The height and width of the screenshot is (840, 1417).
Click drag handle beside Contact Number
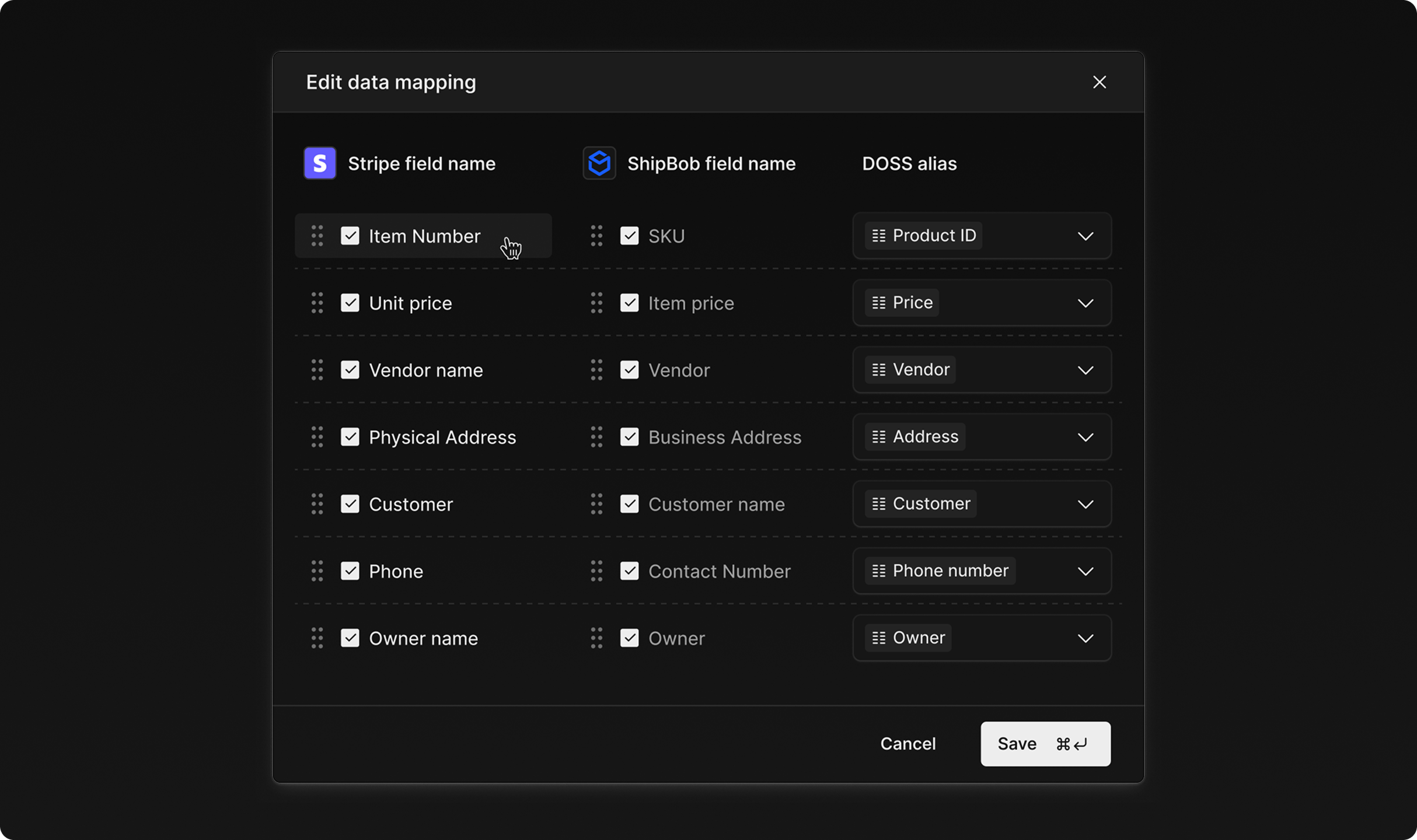[x=596, y=572]
